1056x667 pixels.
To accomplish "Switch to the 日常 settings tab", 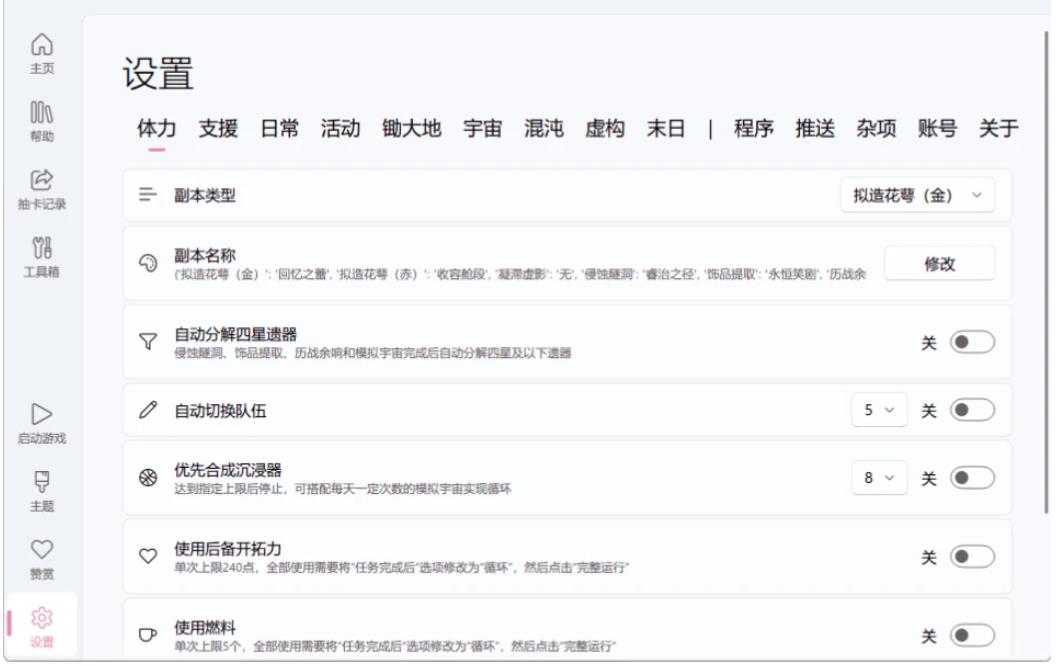I will [x=279, y=128].
